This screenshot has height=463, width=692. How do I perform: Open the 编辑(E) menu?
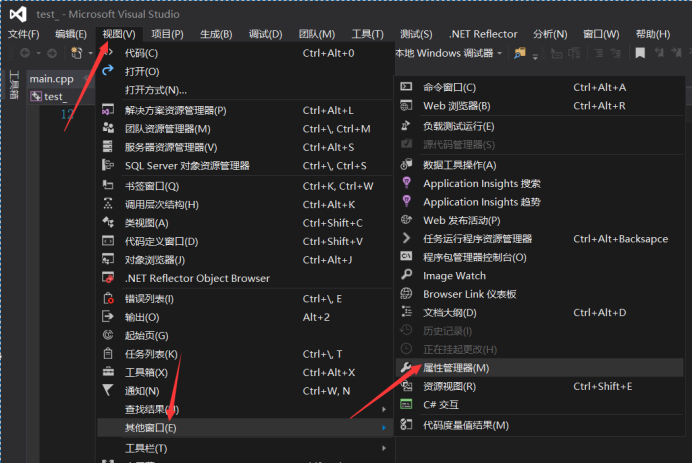pos(71,34)
